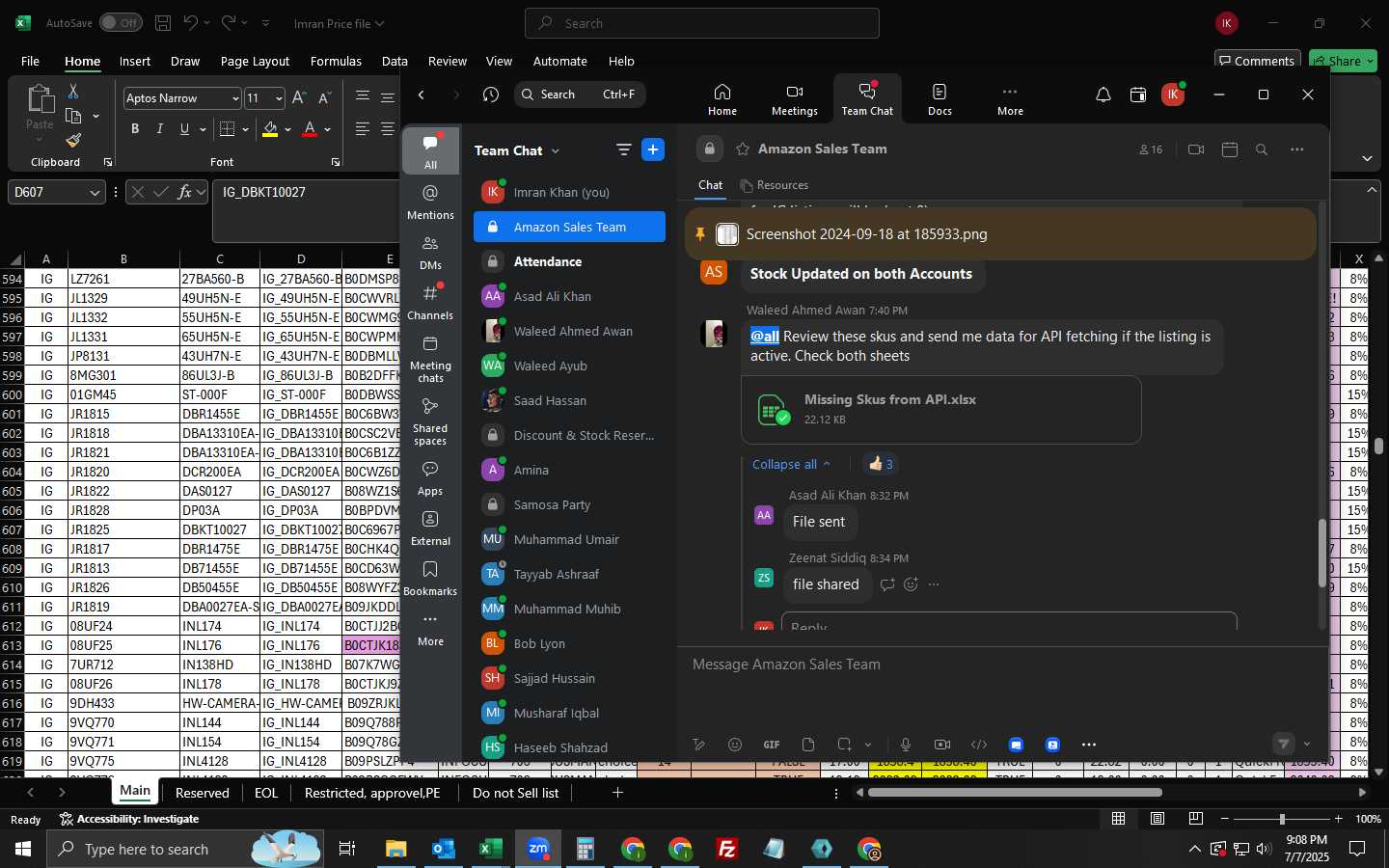The width and height of the screenshot is (1389, 868).
Task: Open Mentions in Zoom sidebar
Action: 430,202
